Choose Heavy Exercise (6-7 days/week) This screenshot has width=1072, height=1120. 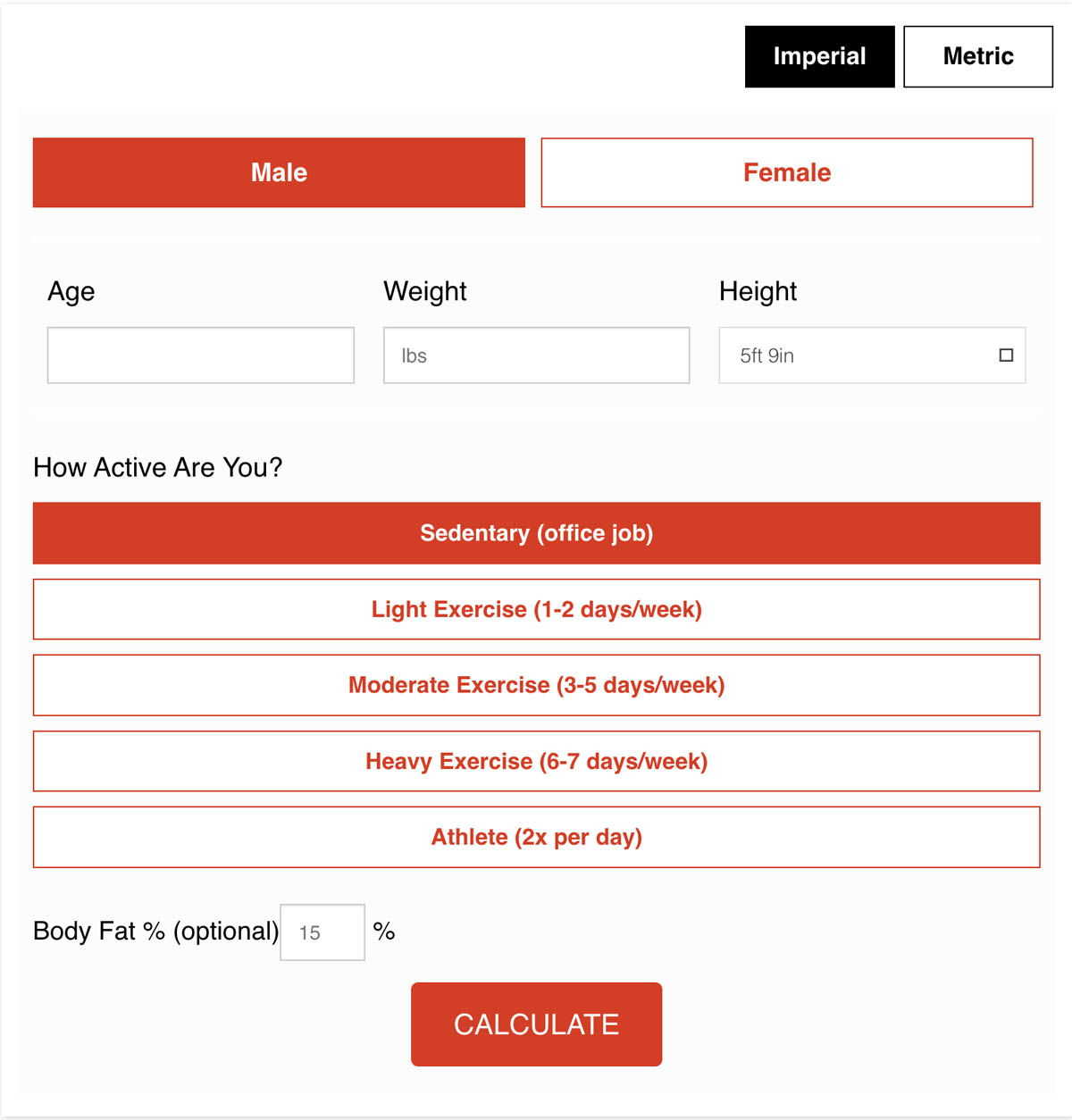click(x=536, y=761)
